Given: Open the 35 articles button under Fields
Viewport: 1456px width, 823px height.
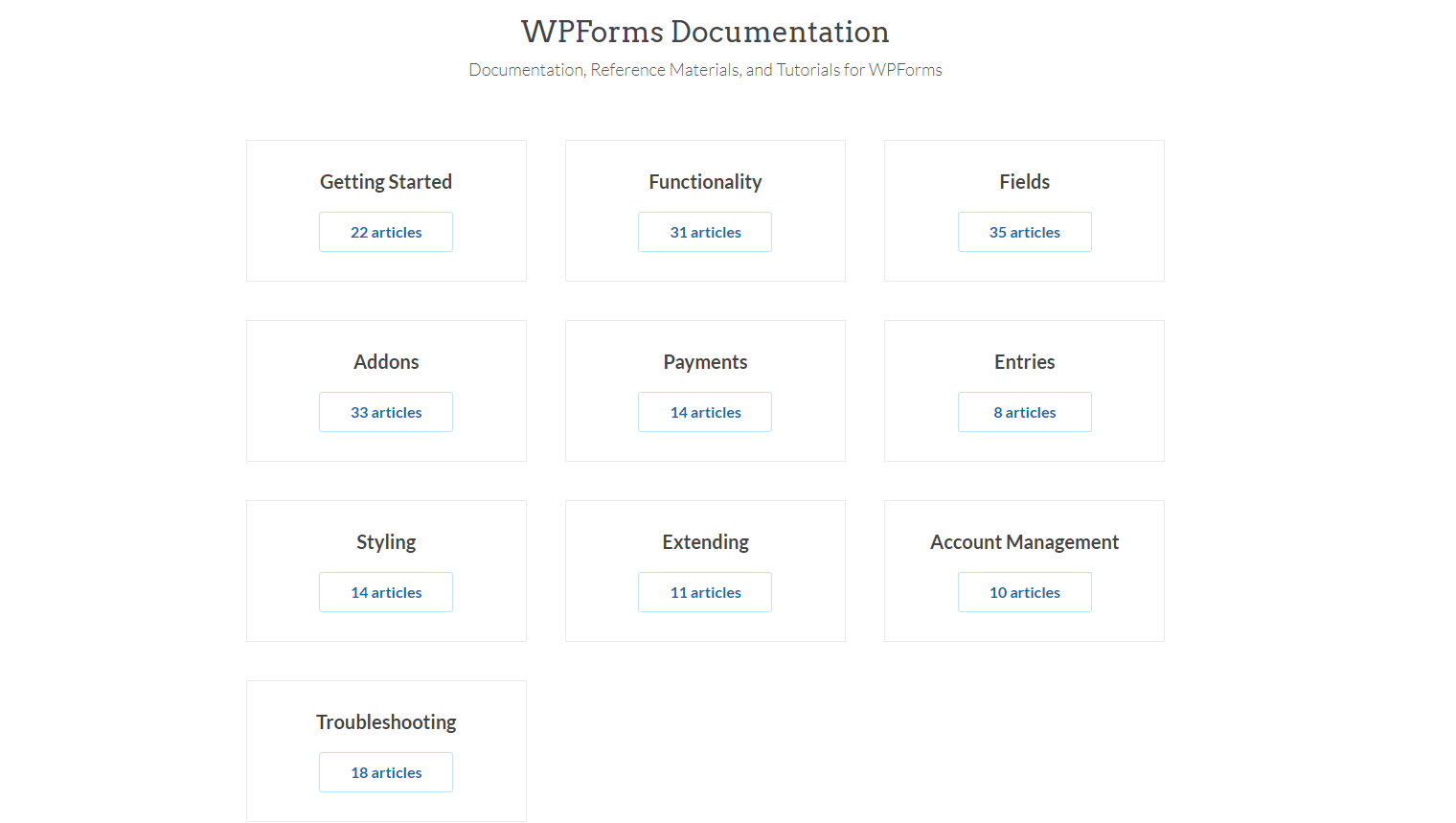Looking at the screenshot, I should tap(1025, 232).
